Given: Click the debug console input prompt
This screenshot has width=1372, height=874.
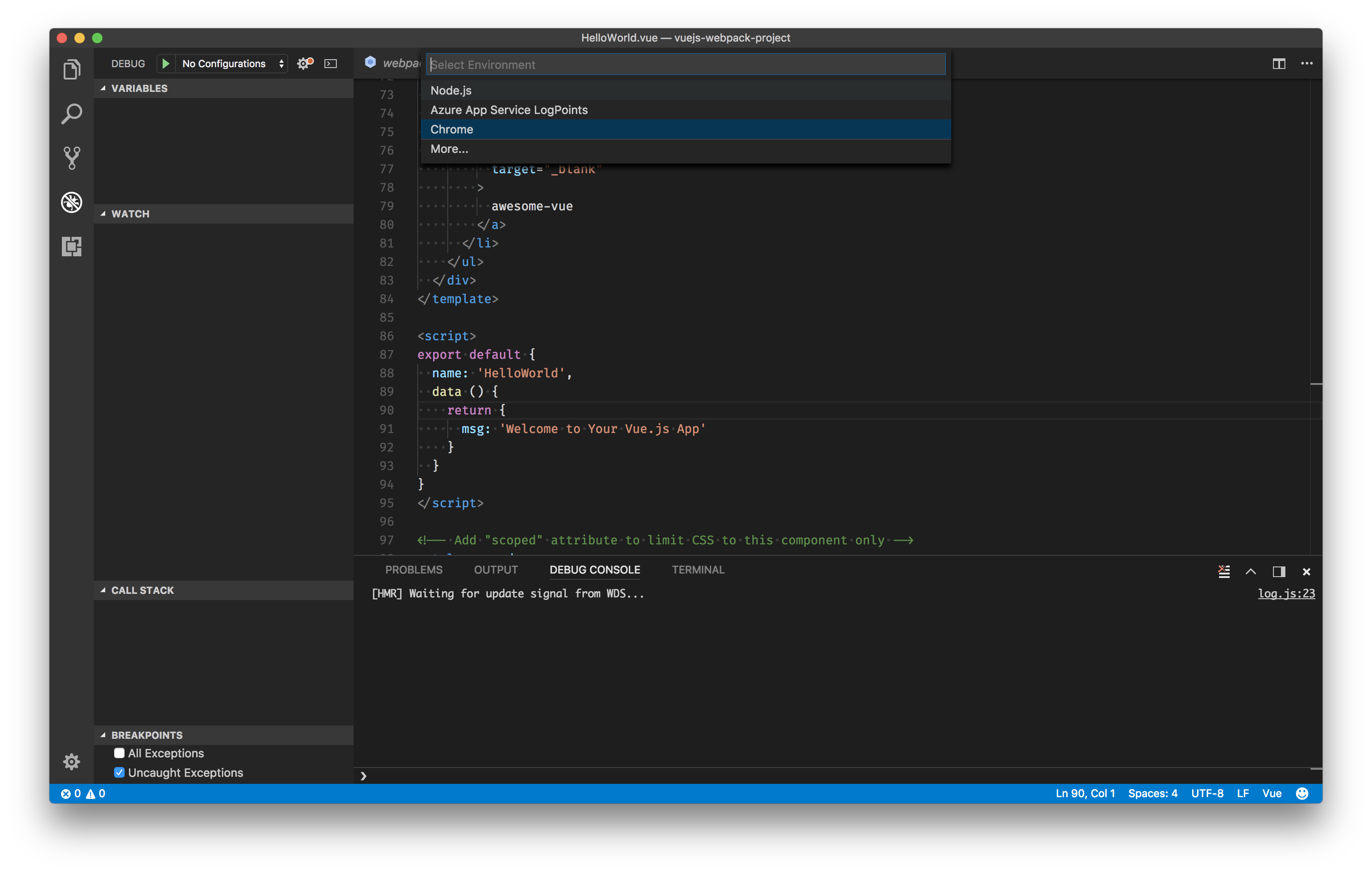Looking at the screenshot, I should point(838,775).
